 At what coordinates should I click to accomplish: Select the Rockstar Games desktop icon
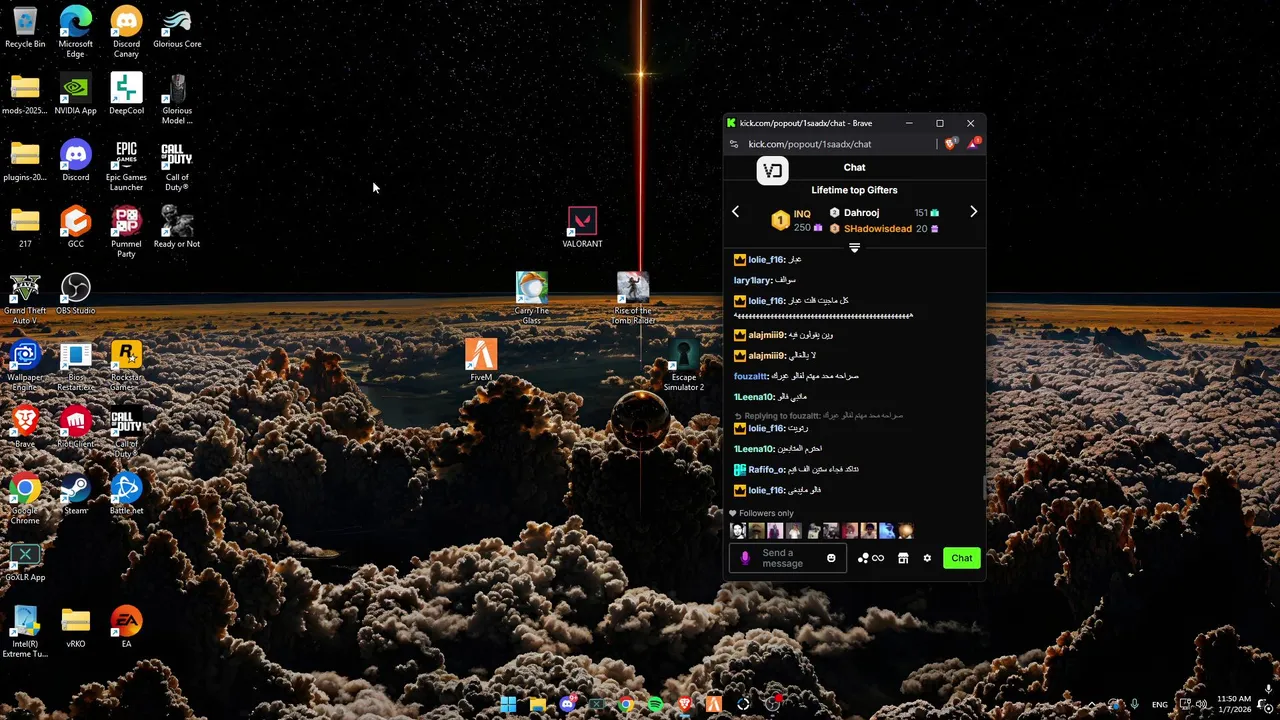point(126,366)
